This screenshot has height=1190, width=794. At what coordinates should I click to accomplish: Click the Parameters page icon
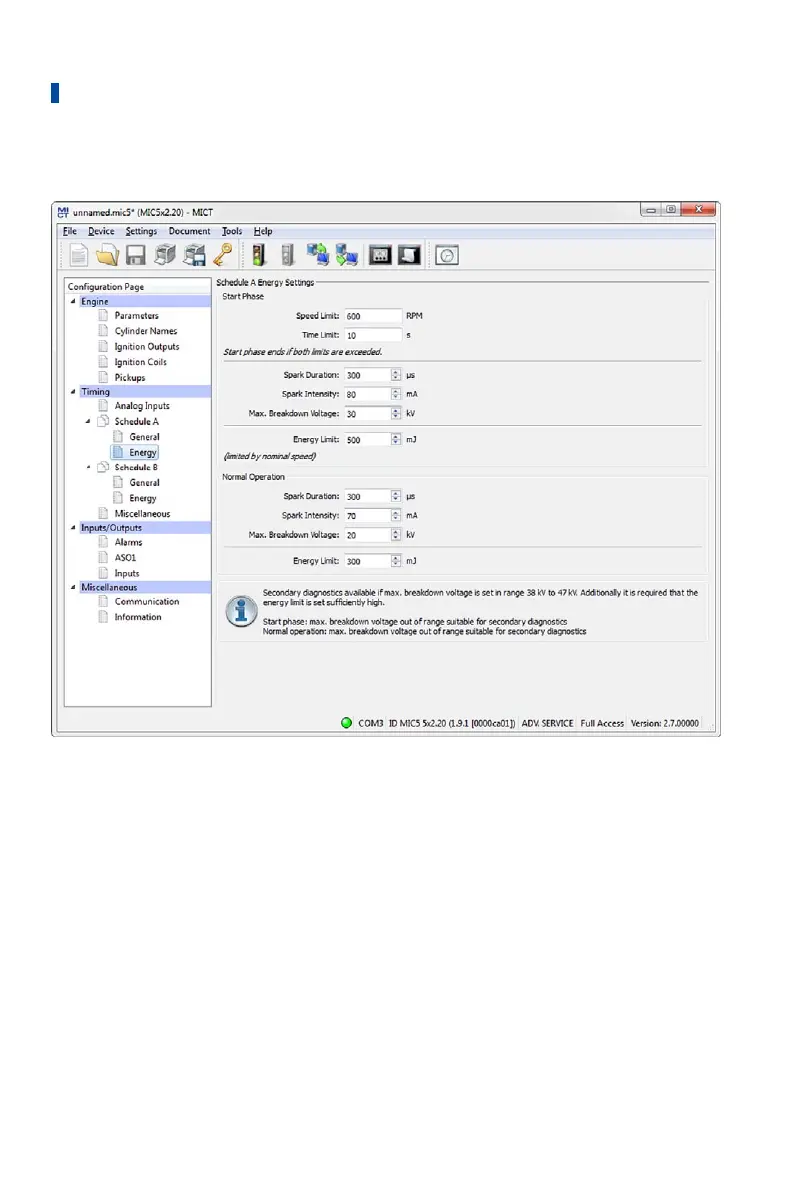pyautogui.click(x=103, y=315)
